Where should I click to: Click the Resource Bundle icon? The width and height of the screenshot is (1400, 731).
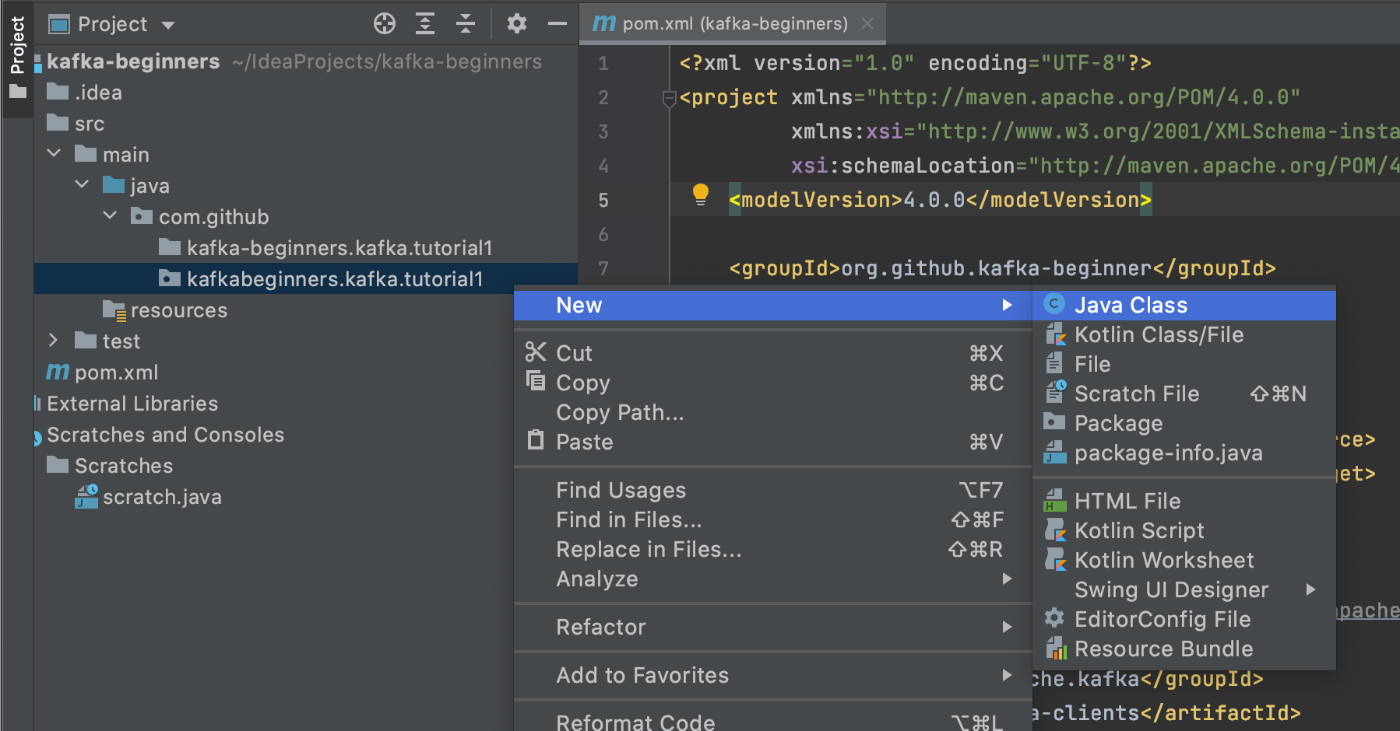(x=1054, y=649)
